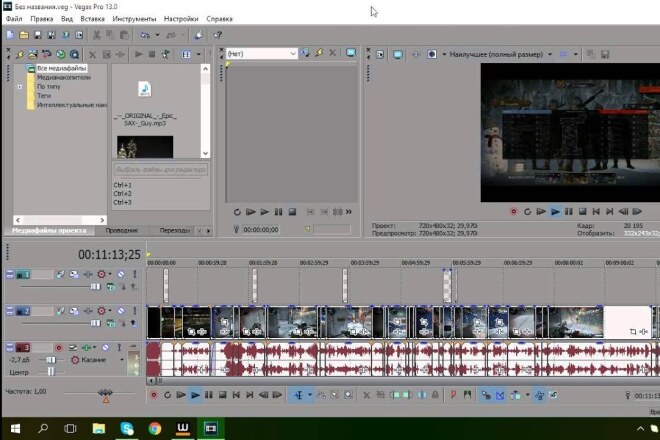Solo video track 1 with exclamation icon

click(135, 274)
